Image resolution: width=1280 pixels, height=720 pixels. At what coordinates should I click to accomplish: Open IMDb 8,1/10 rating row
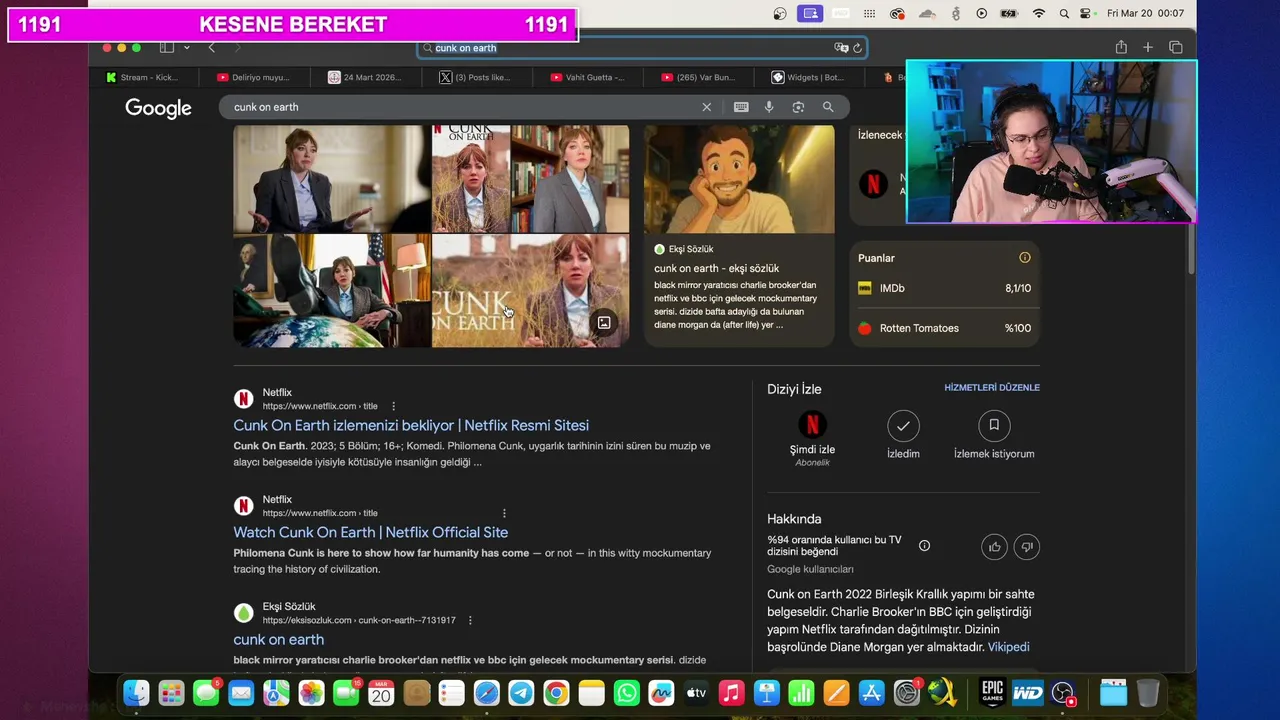(x=944, y=288)
